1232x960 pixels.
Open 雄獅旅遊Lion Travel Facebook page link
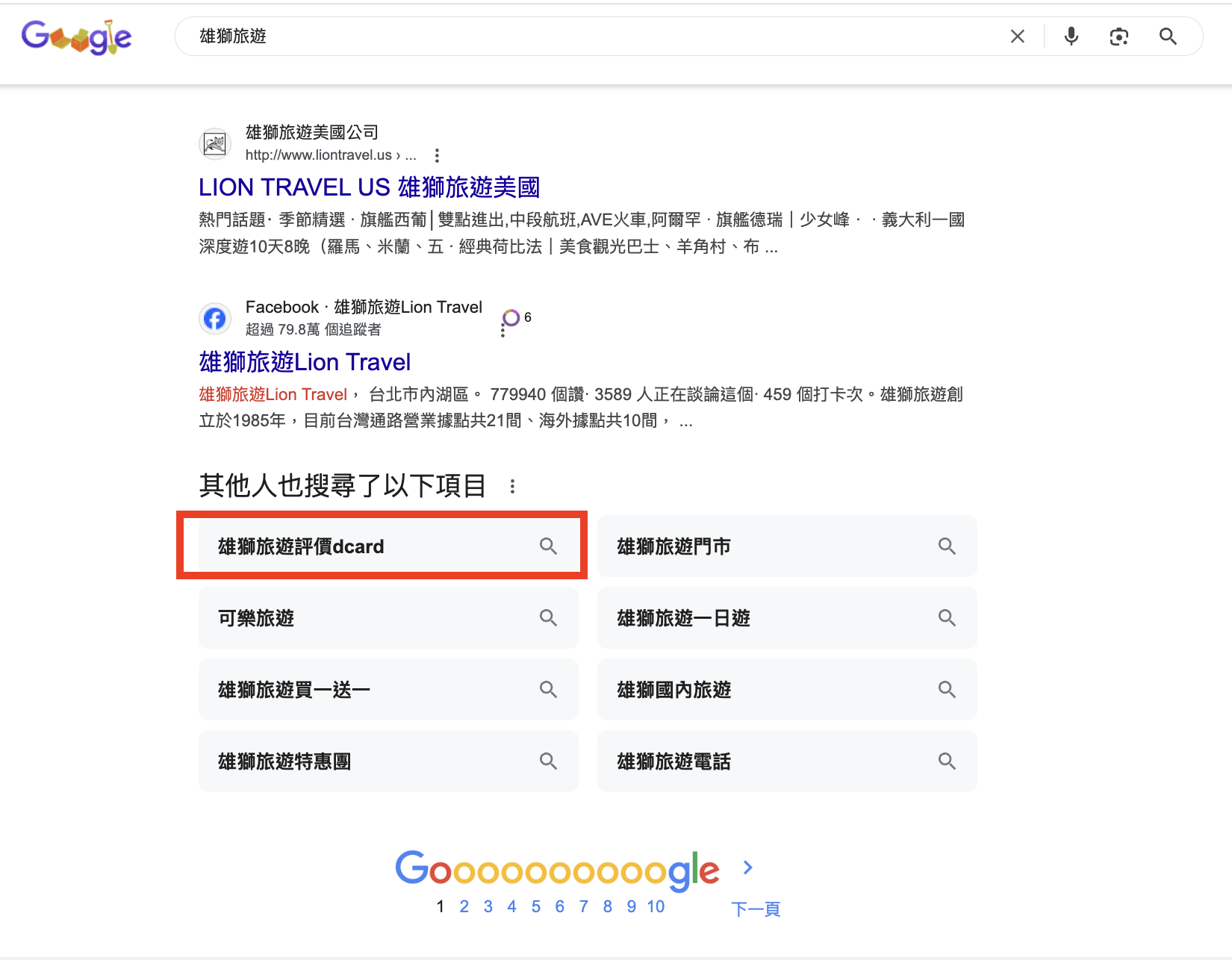305,362
